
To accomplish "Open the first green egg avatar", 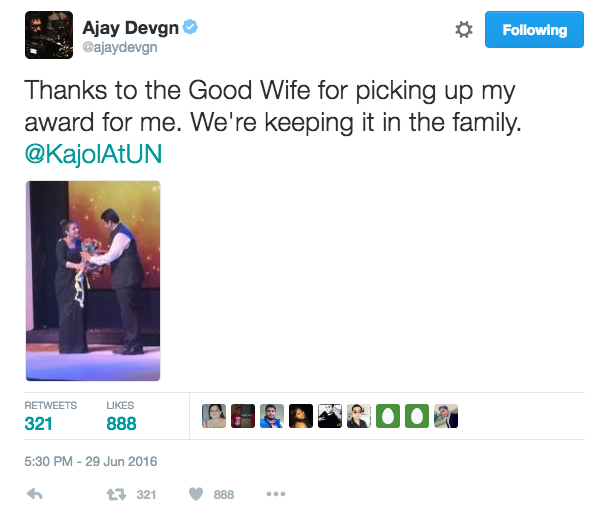I will coord(388,416).
